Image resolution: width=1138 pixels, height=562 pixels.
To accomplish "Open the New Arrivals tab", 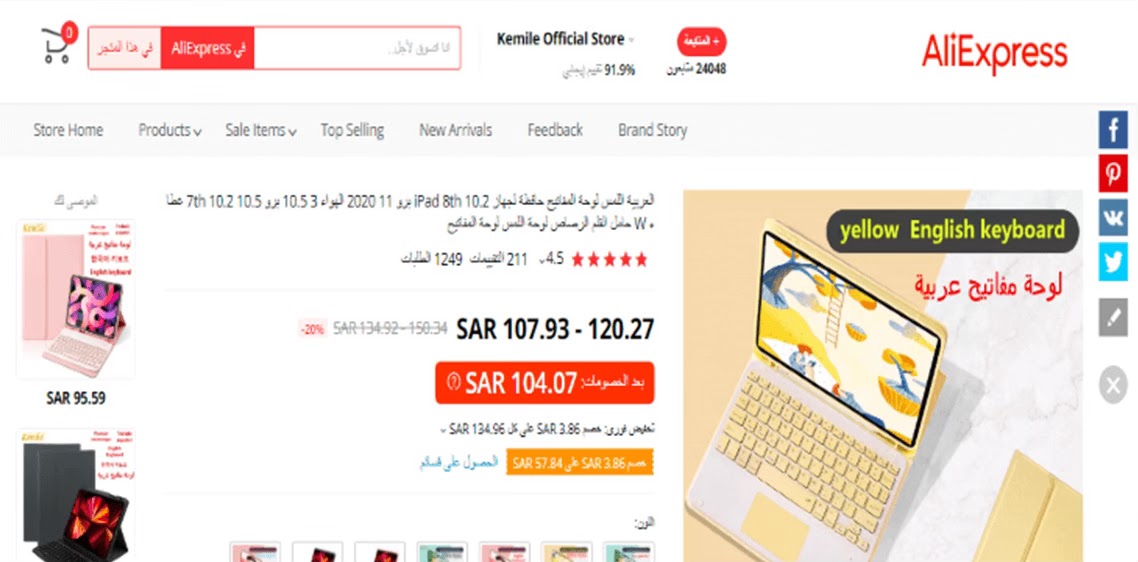I will coord(455,131).
